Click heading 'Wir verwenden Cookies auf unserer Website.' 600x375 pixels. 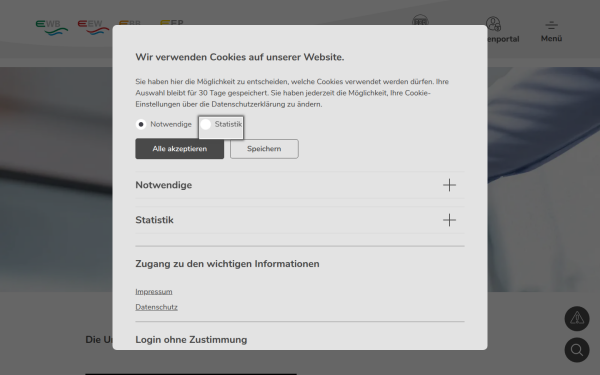240,57
